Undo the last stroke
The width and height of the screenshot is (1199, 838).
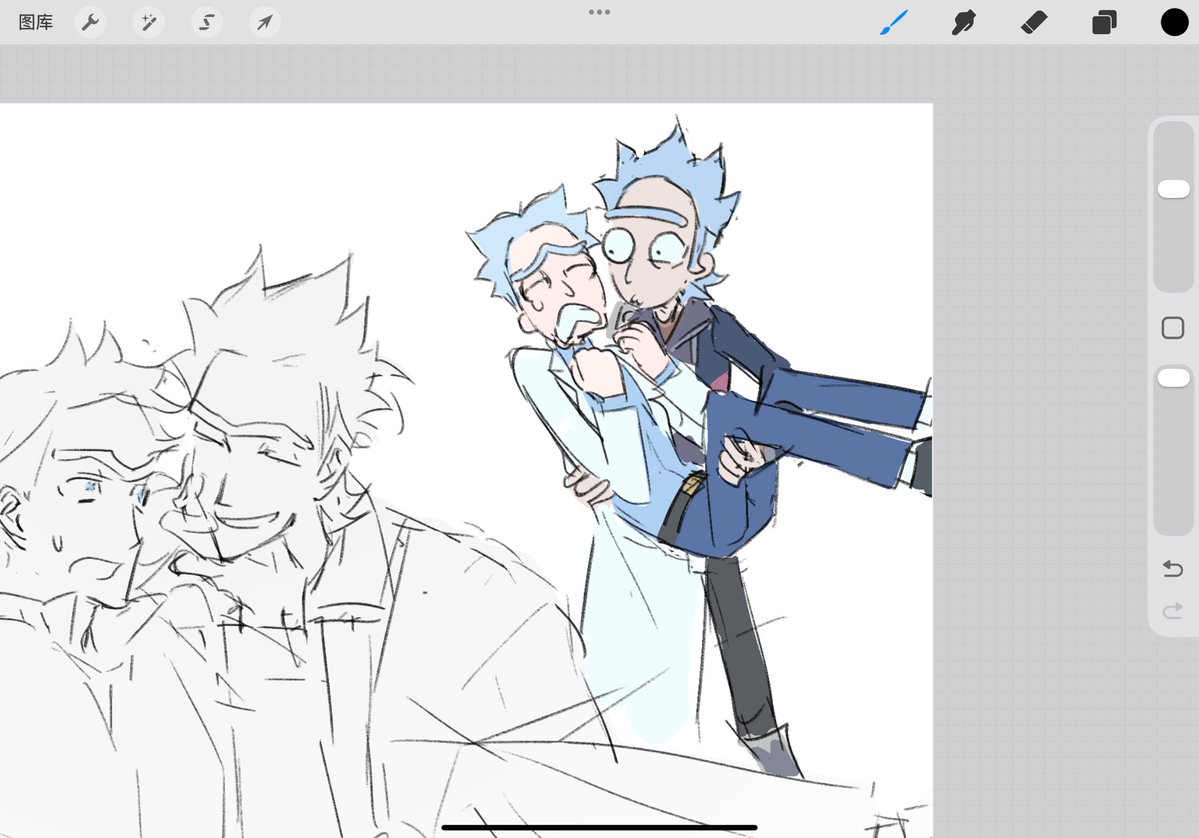pos(1173,568)
